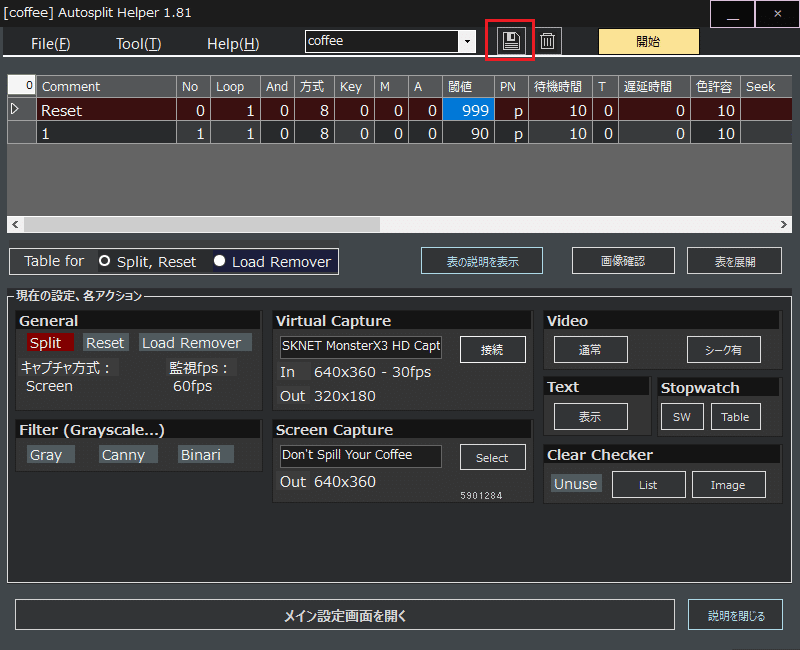Click the 表の説明を表示 button

point(482,261)
